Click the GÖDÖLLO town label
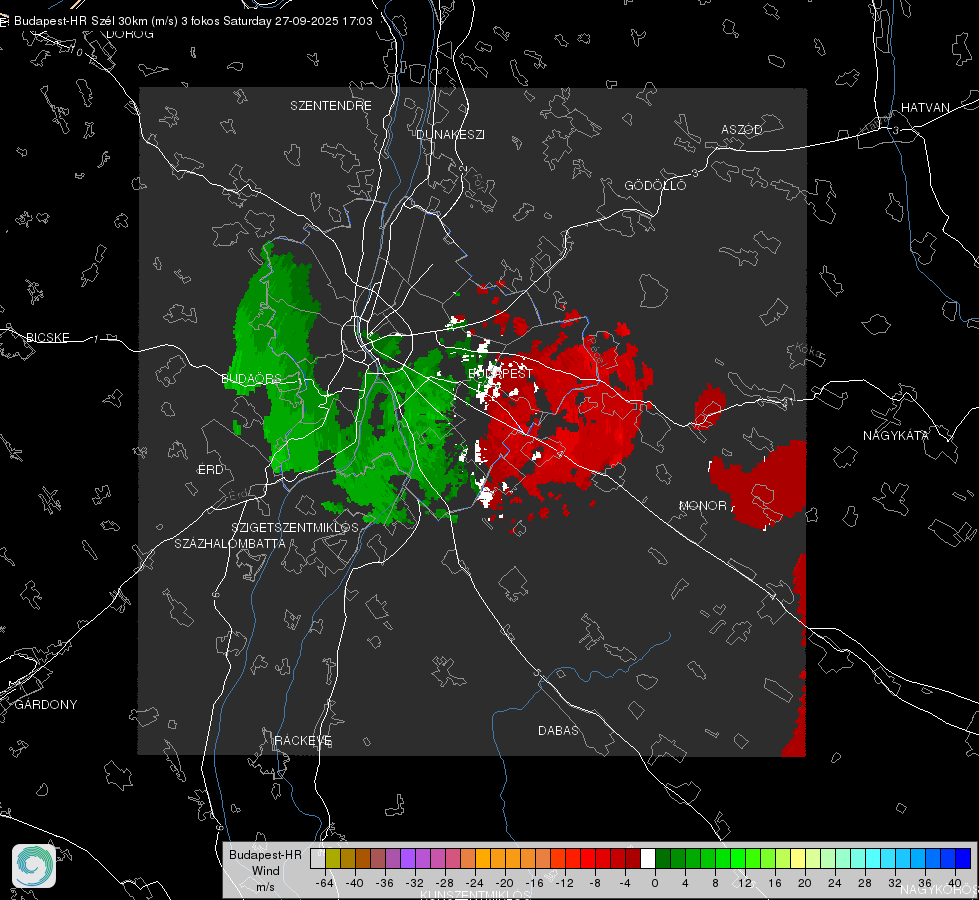Screen dimensions: 979x900 click(x=655, y=185)
